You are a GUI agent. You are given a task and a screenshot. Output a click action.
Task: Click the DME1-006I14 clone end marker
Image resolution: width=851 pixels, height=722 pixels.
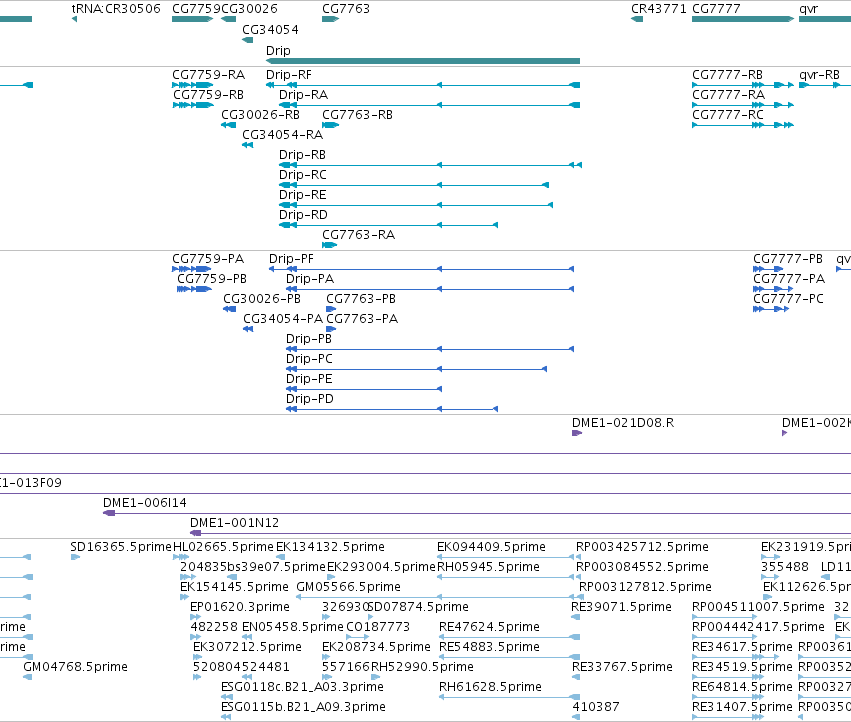pos(109,513)
